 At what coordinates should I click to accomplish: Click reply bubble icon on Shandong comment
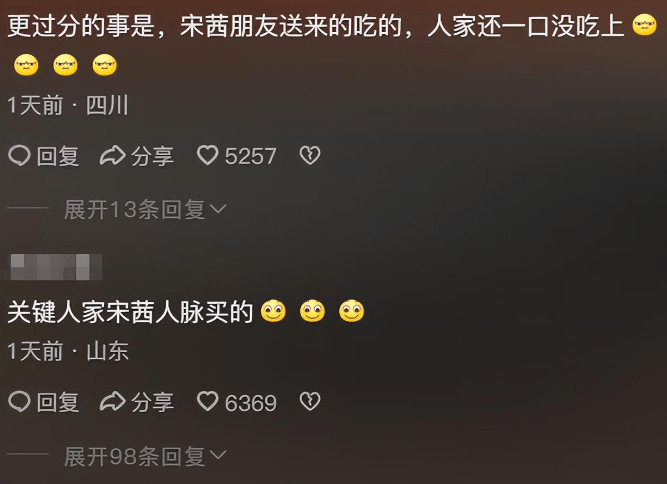tap(19, 402)
